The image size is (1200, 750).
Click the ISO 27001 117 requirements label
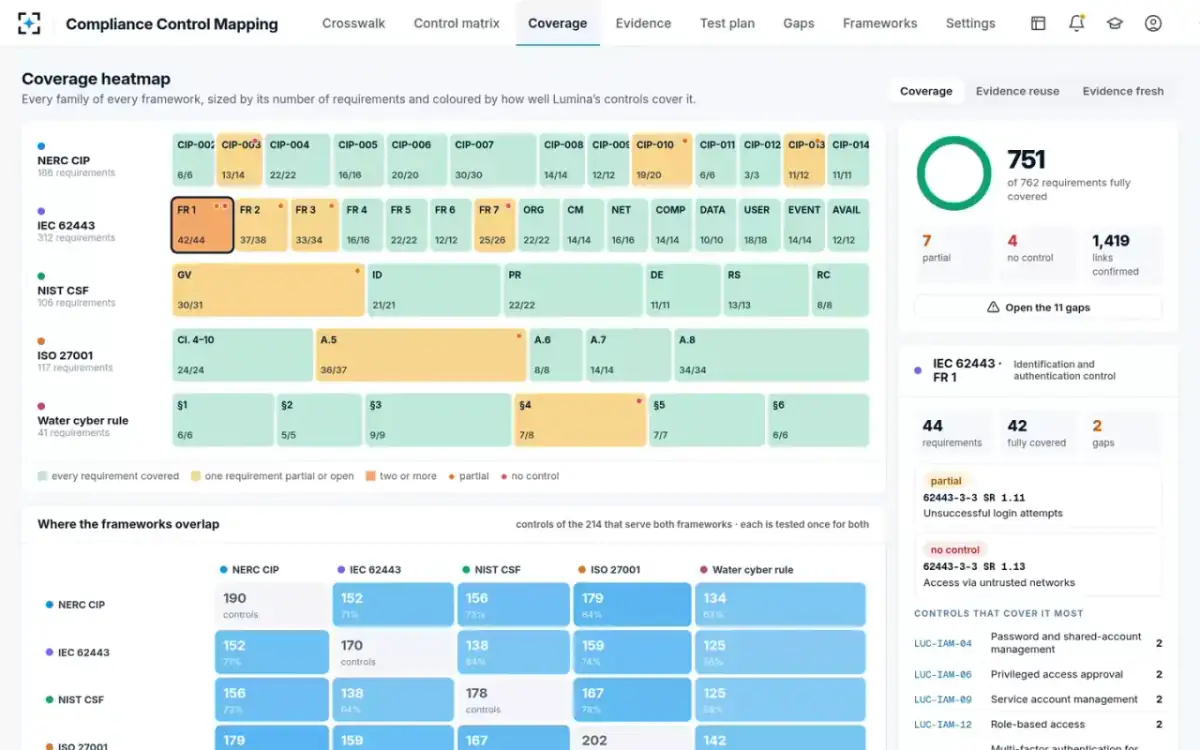click(x=75, y=368)
